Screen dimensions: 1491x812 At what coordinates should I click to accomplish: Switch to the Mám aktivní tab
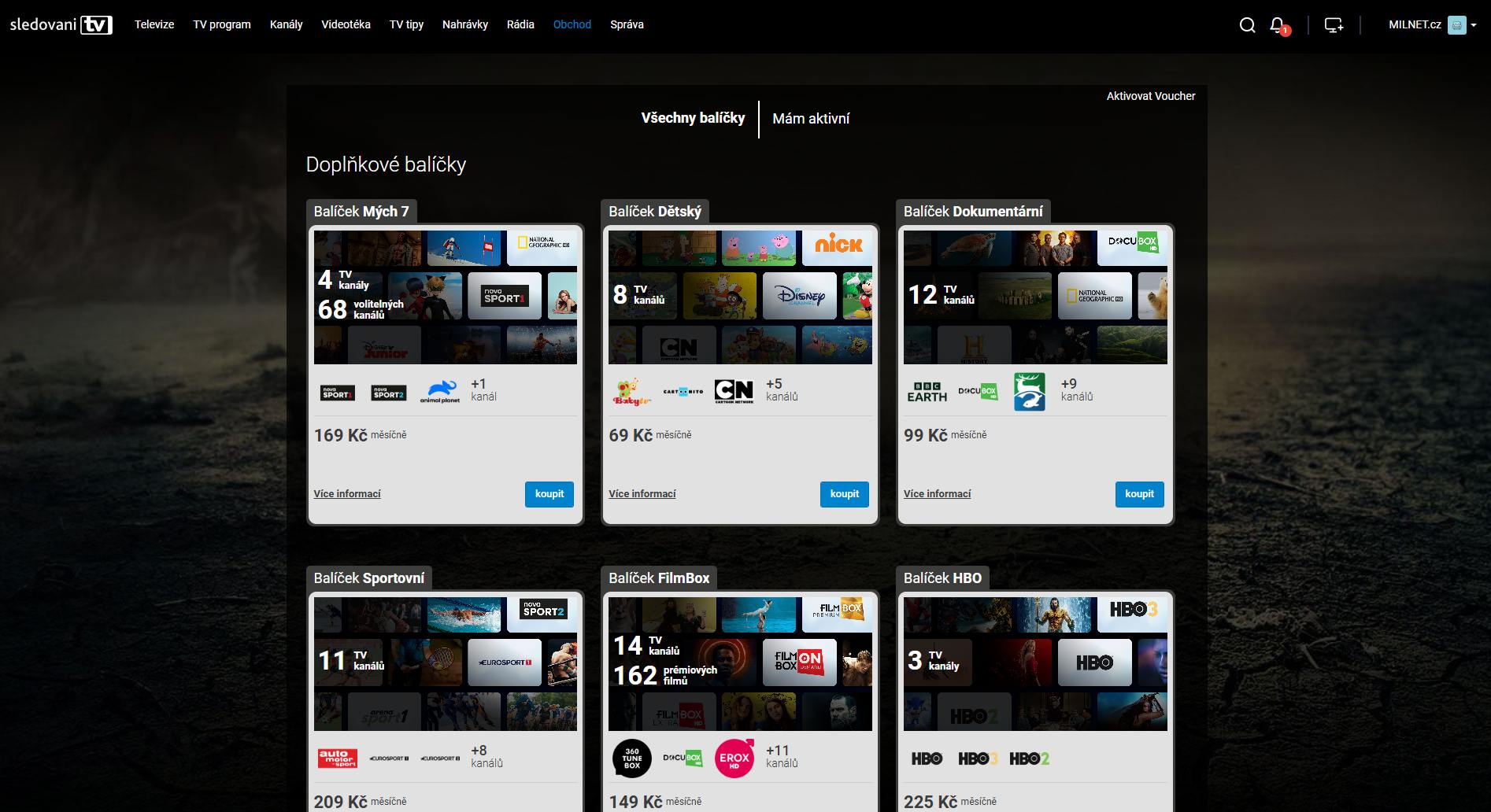(x=811, y=119)
